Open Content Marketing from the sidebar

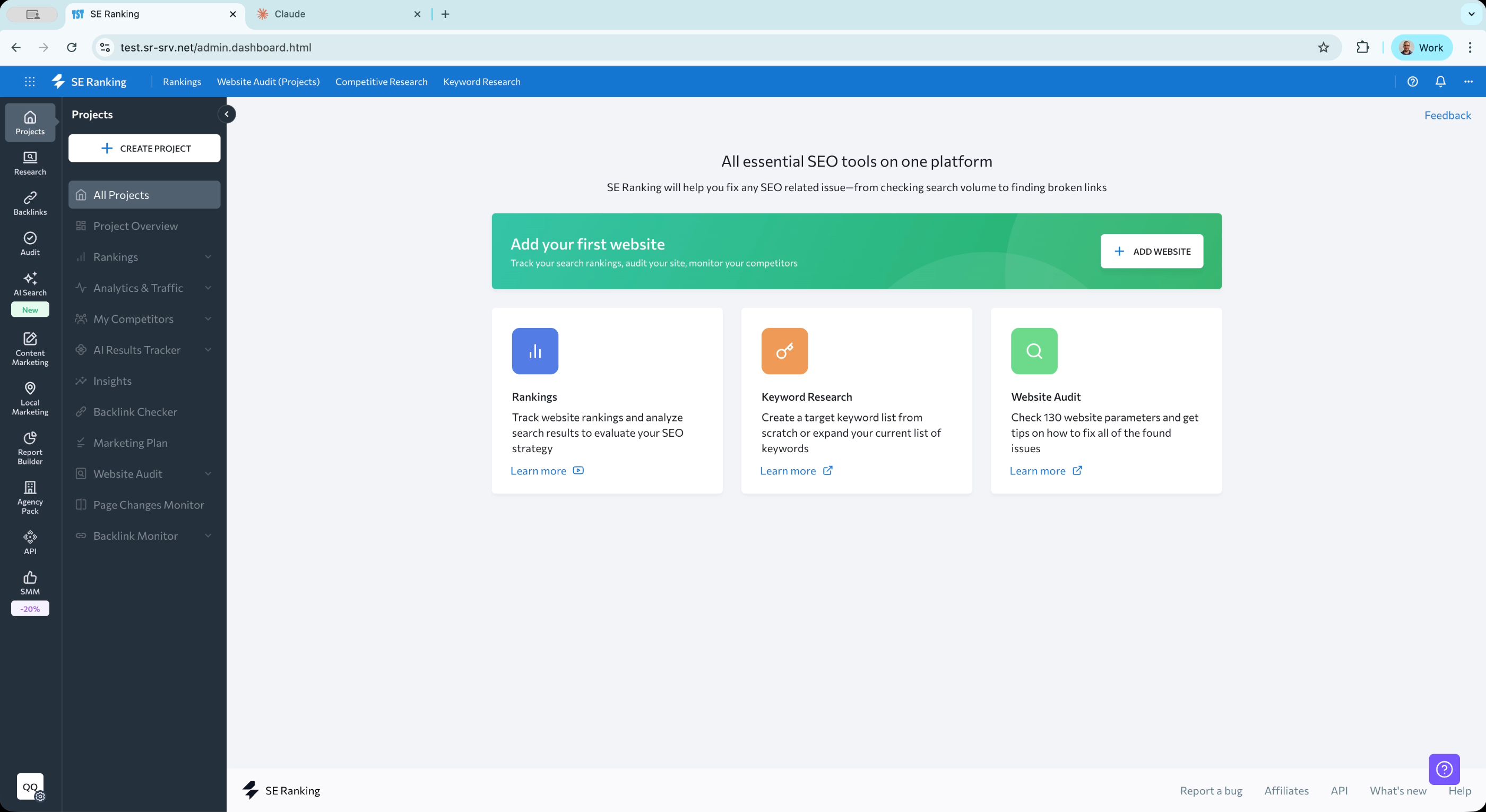tap(30, 349)
